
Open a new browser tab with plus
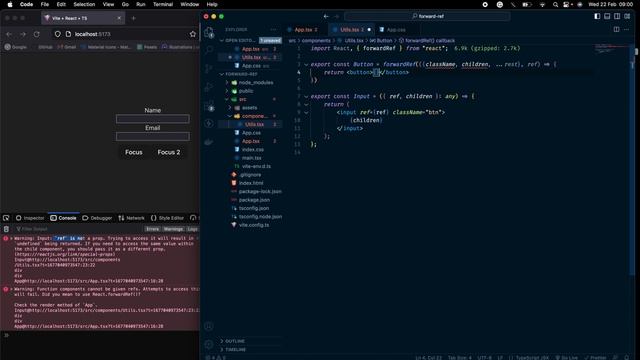coord(133,18)
